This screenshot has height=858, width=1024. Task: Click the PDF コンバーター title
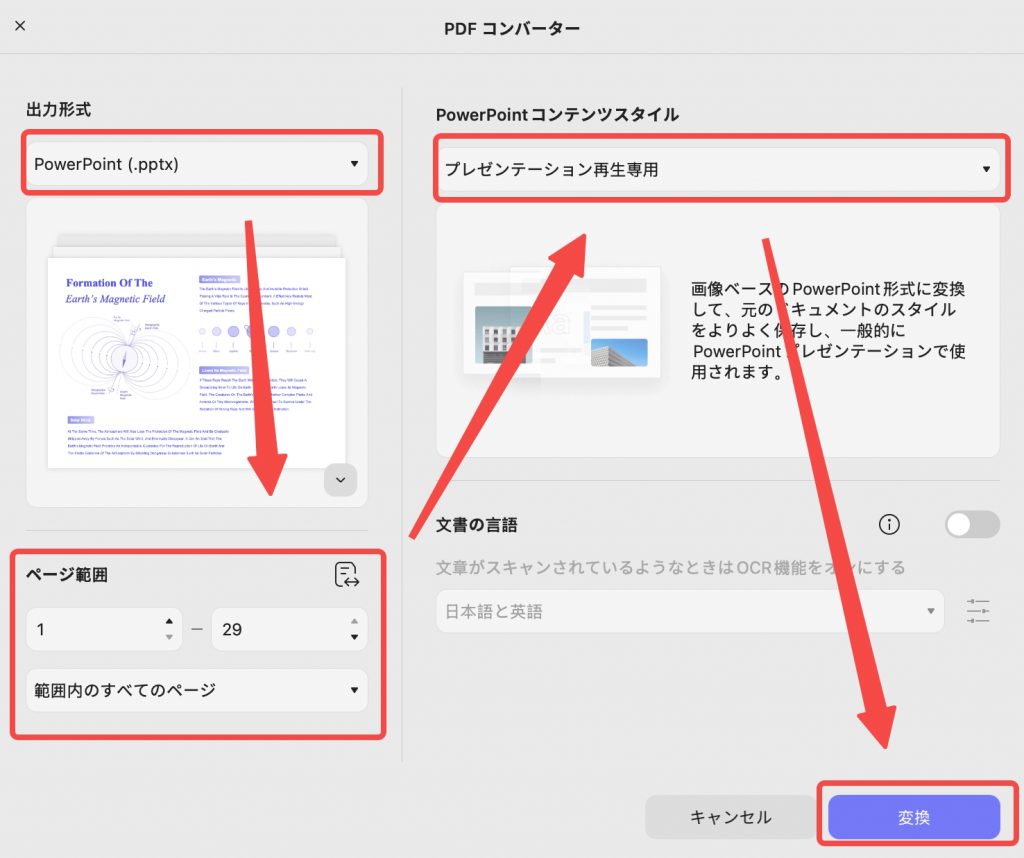coord(512,29)
